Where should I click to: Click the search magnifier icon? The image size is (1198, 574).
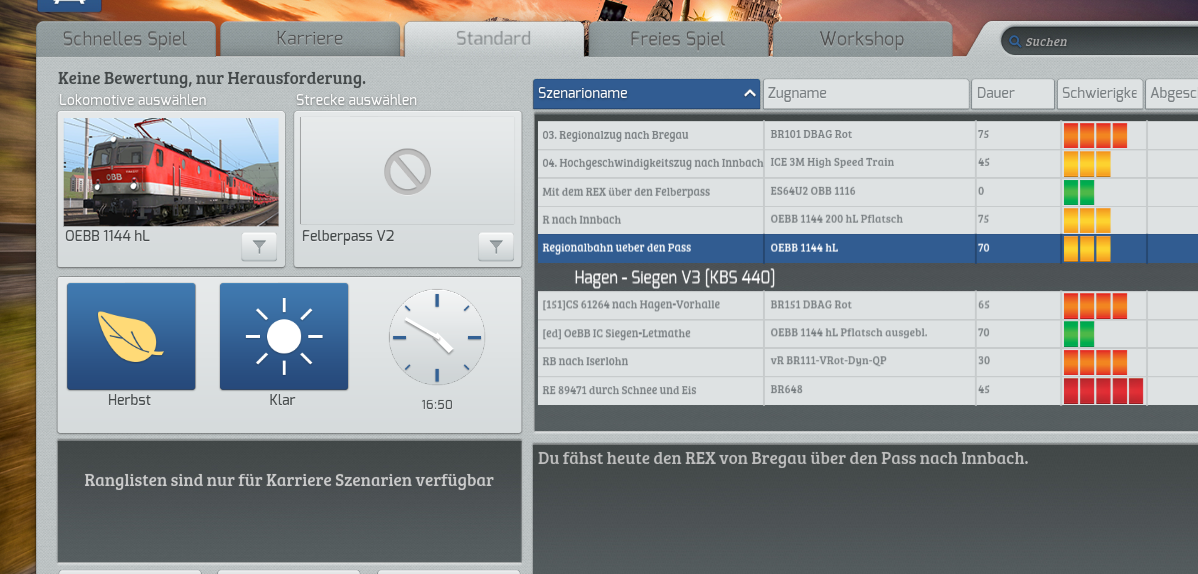[1015, 41]
